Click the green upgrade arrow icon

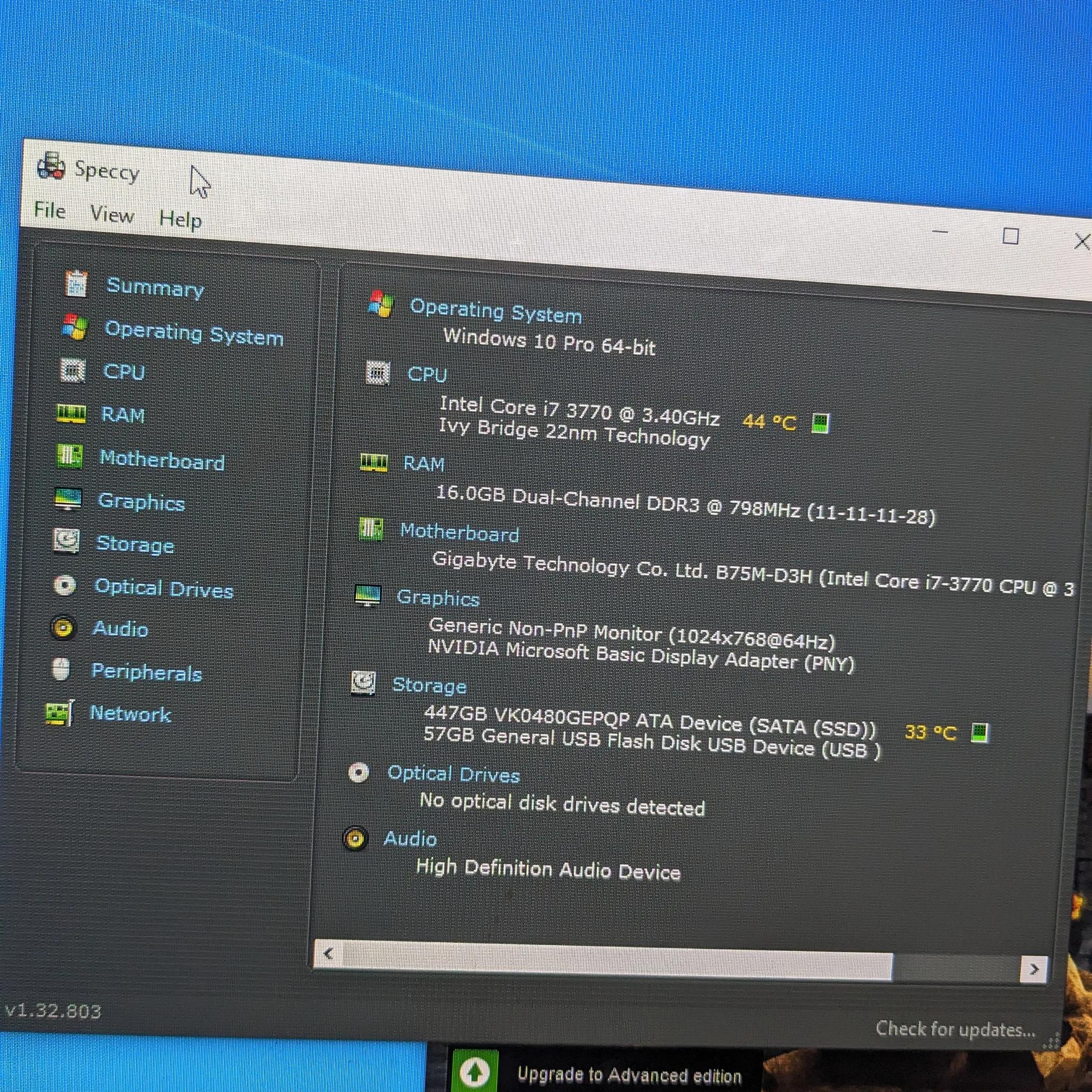point(475,1071)
